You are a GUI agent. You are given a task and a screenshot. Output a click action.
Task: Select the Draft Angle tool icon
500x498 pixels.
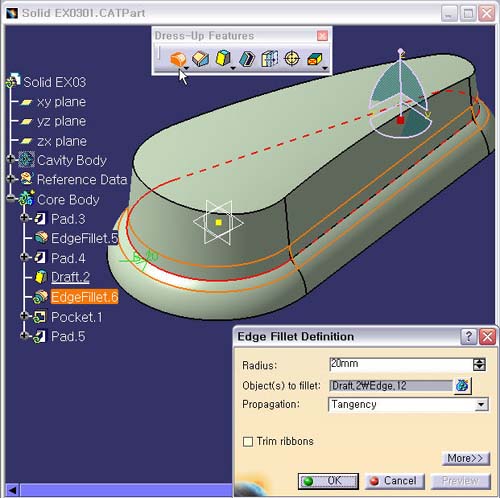pyautogui.click(x=223, y=58)
